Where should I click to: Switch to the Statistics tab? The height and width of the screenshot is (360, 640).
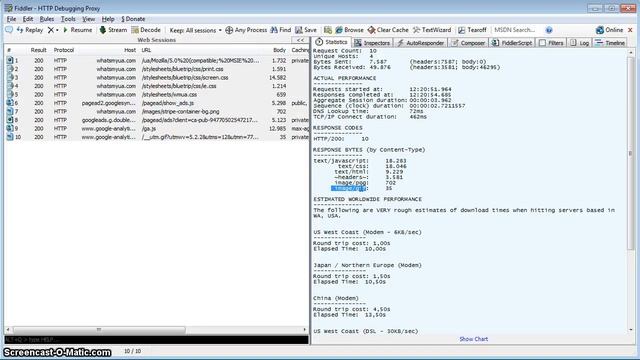(331, 42)
